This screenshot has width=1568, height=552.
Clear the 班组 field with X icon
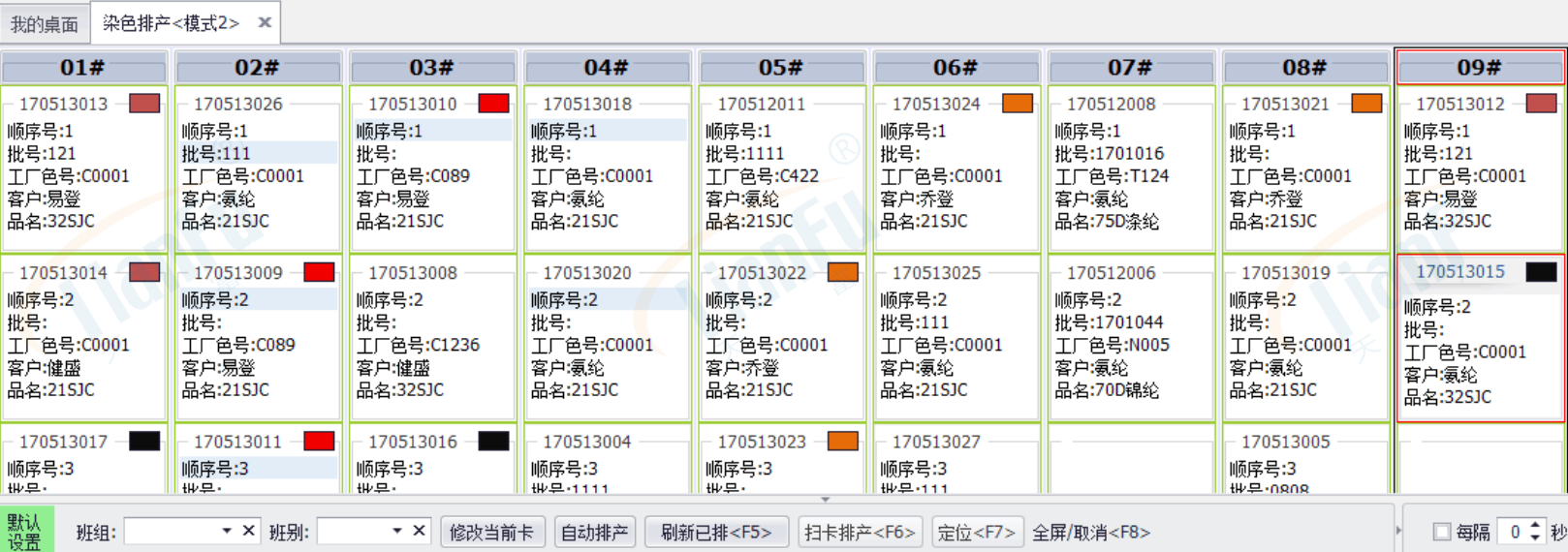pos(249,531)
